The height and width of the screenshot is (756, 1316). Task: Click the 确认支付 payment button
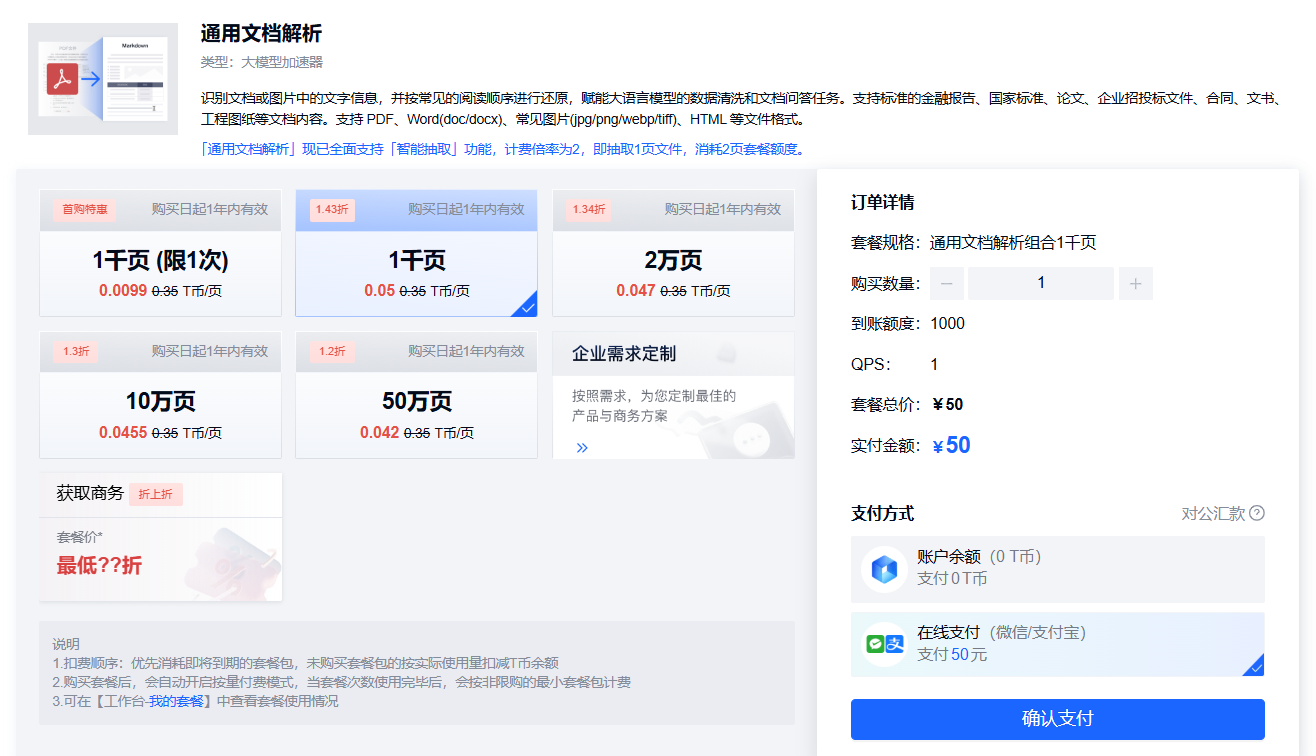point(1057,719)
